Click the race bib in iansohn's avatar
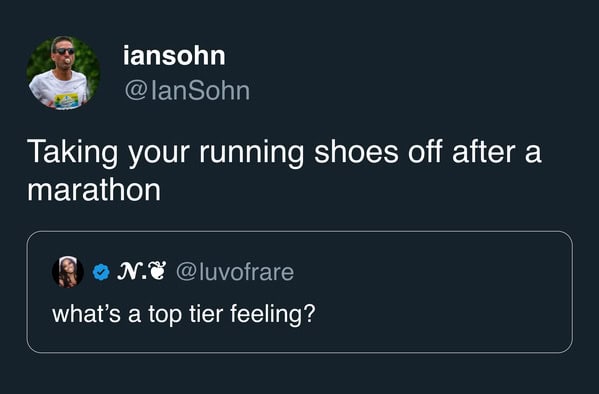The width and height of the screenshot is (599, 394). point(66,101)
